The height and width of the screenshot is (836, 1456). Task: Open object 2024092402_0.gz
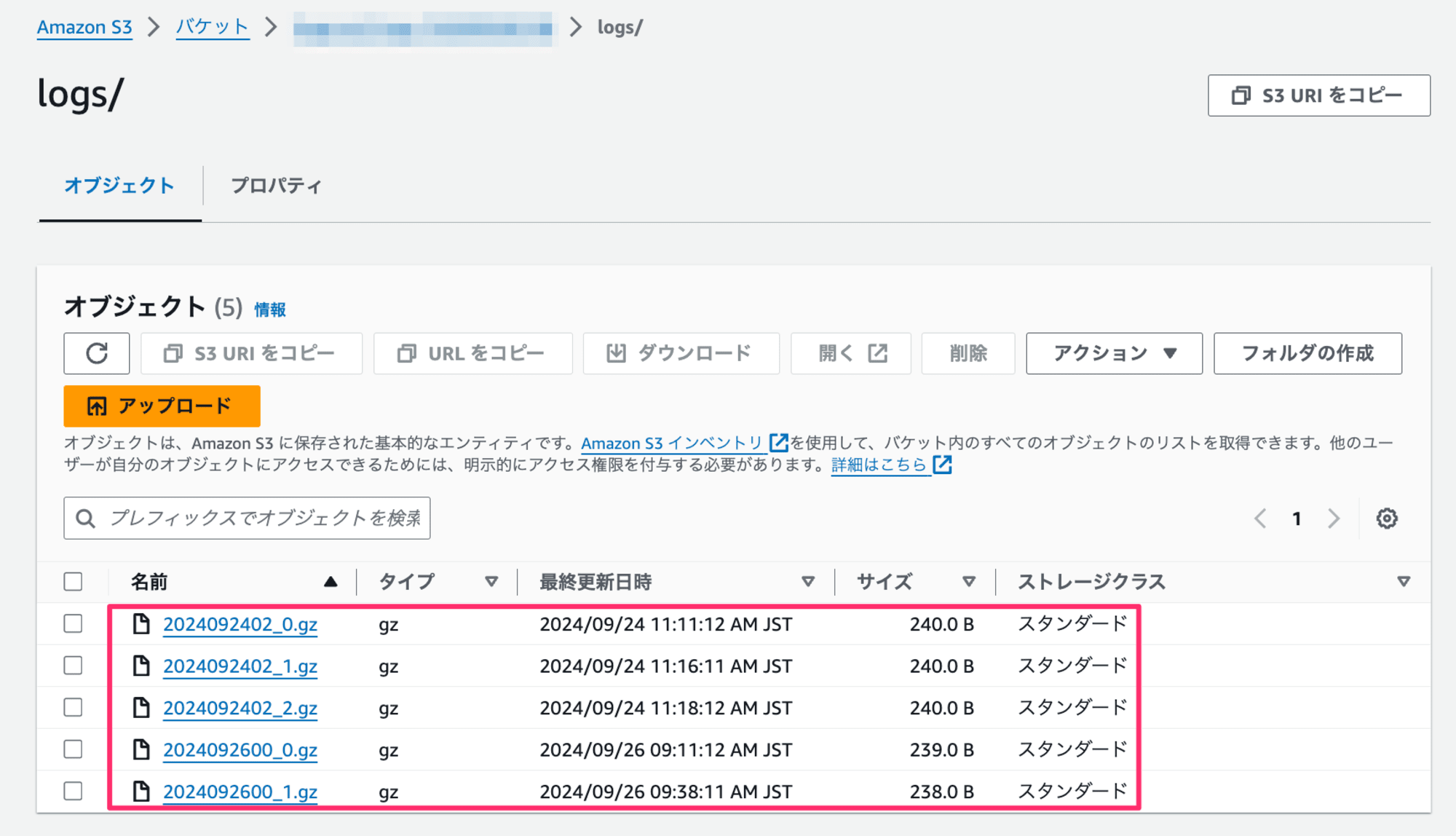[240, 624]
